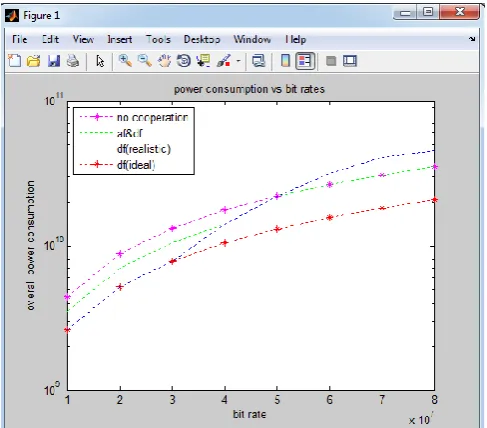Toggle the Insert Legend button

tap(305, 61)
